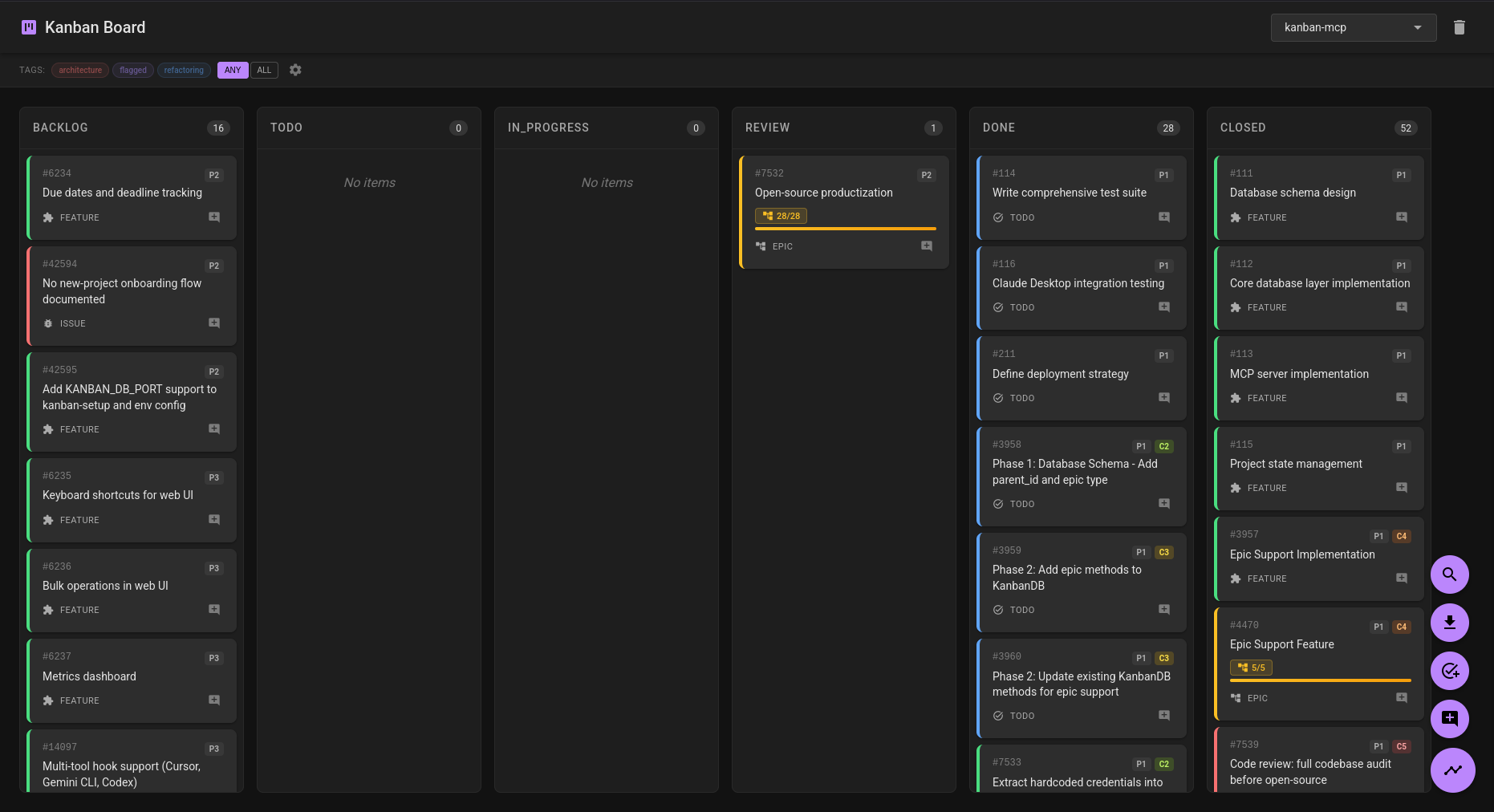Click the Kanban Board logo icon
The image size is (1494, 812).
29,26
